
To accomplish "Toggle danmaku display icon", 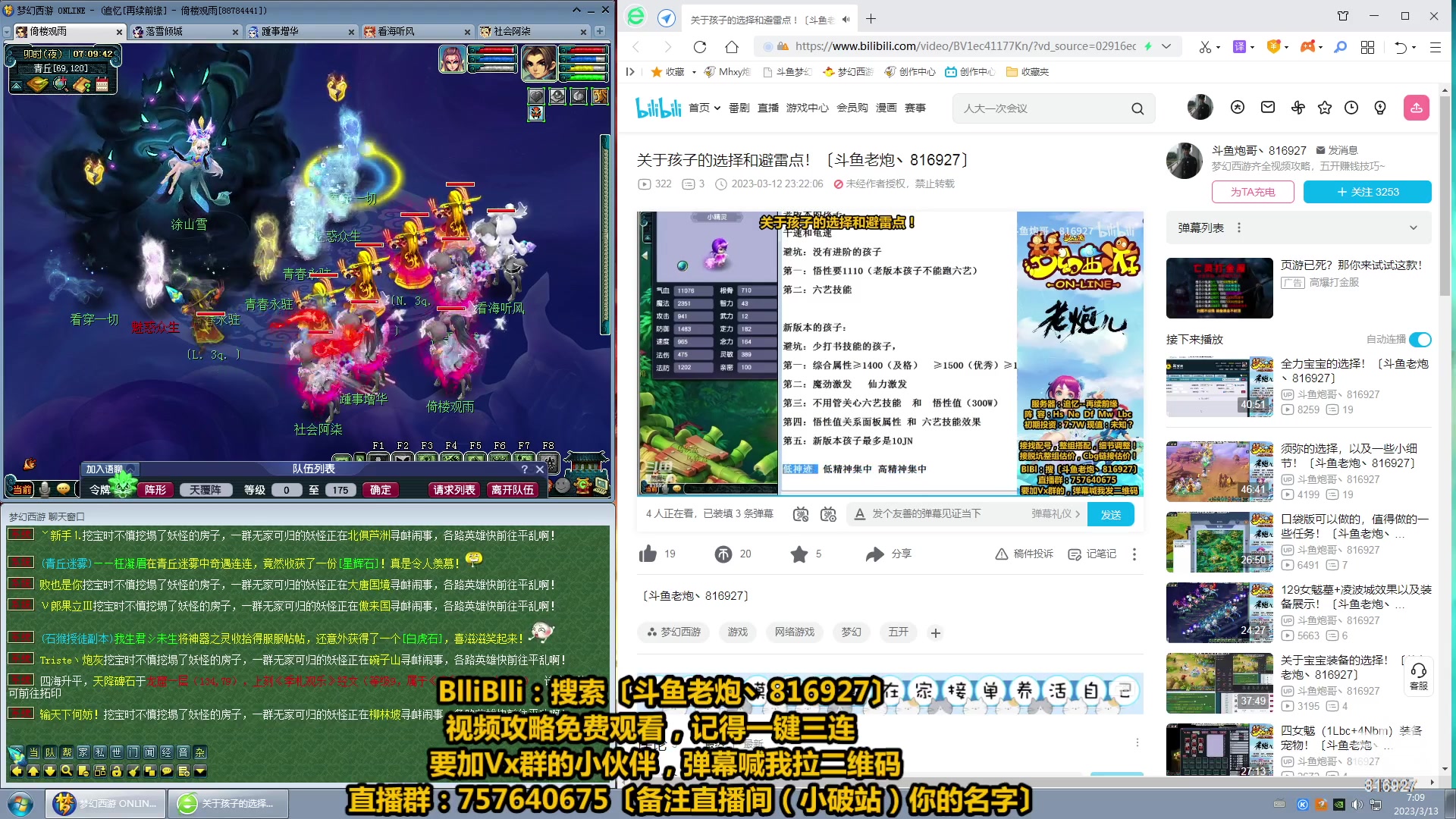I will point(801,514).
